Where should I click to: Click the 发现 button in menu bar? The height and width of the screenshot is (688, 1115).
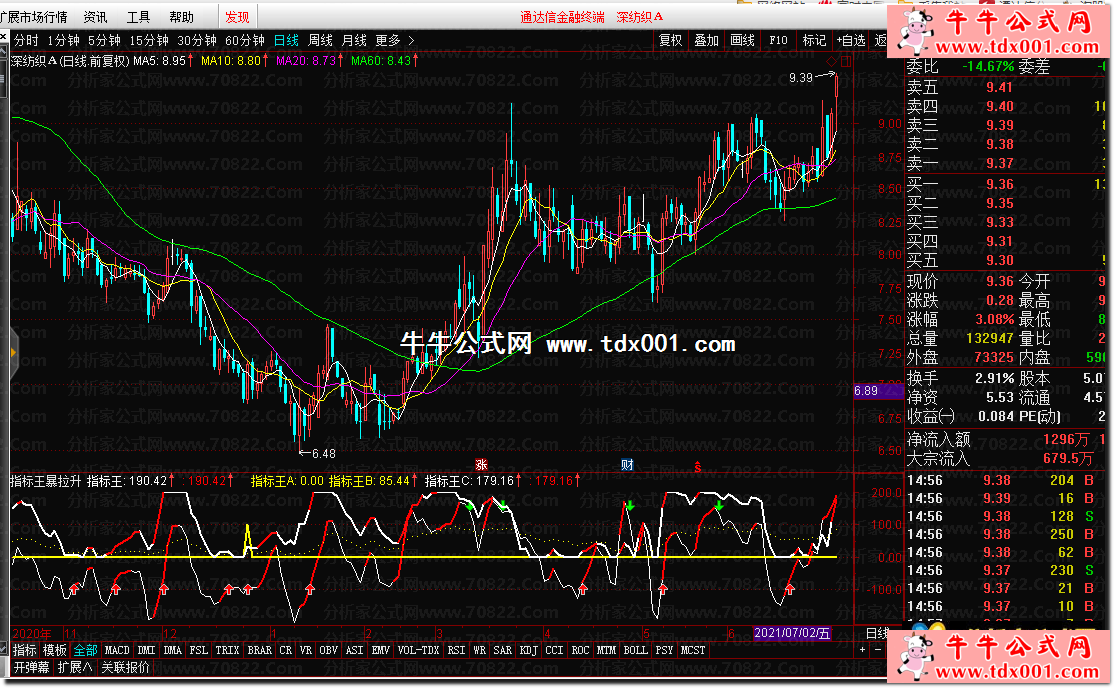point(237,16)
